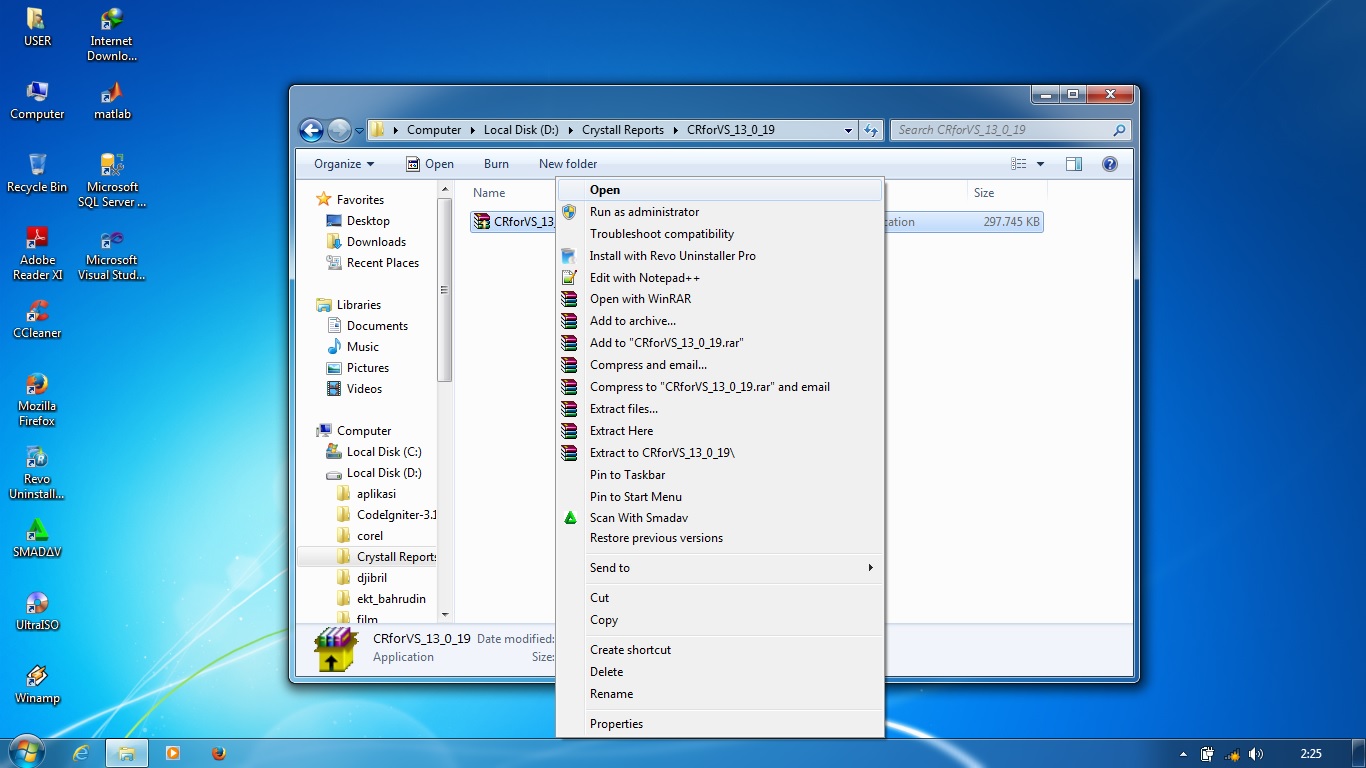Screen dimensions: 1366x768
Task: Open Windows Media Player from taskbar
Action: pos(172,753)
